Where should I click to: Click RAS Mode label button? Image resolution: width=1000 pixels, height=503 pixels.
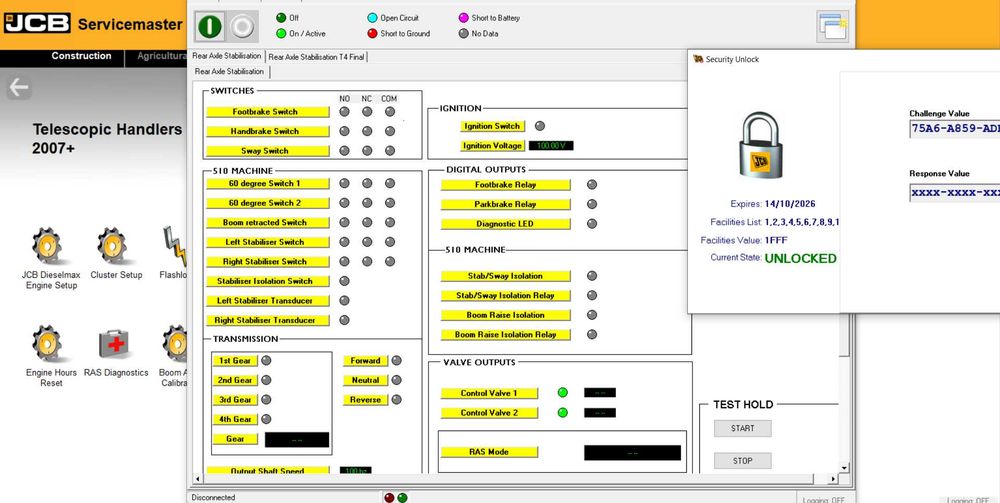click(x=489, y=452)
